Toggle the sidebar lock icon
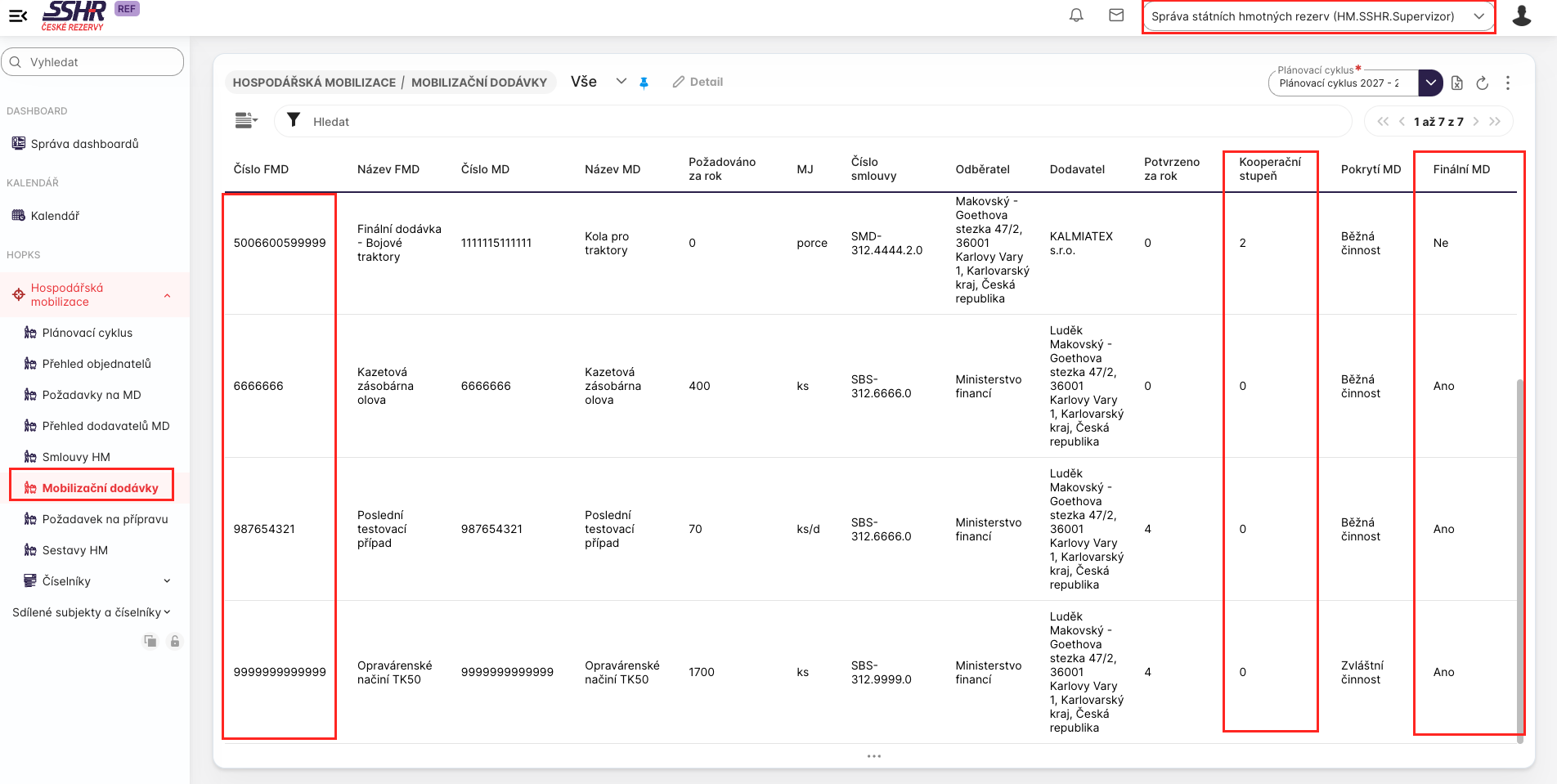Image resolution: width=1557 pixels, height=784 pixels. point(174,641)
